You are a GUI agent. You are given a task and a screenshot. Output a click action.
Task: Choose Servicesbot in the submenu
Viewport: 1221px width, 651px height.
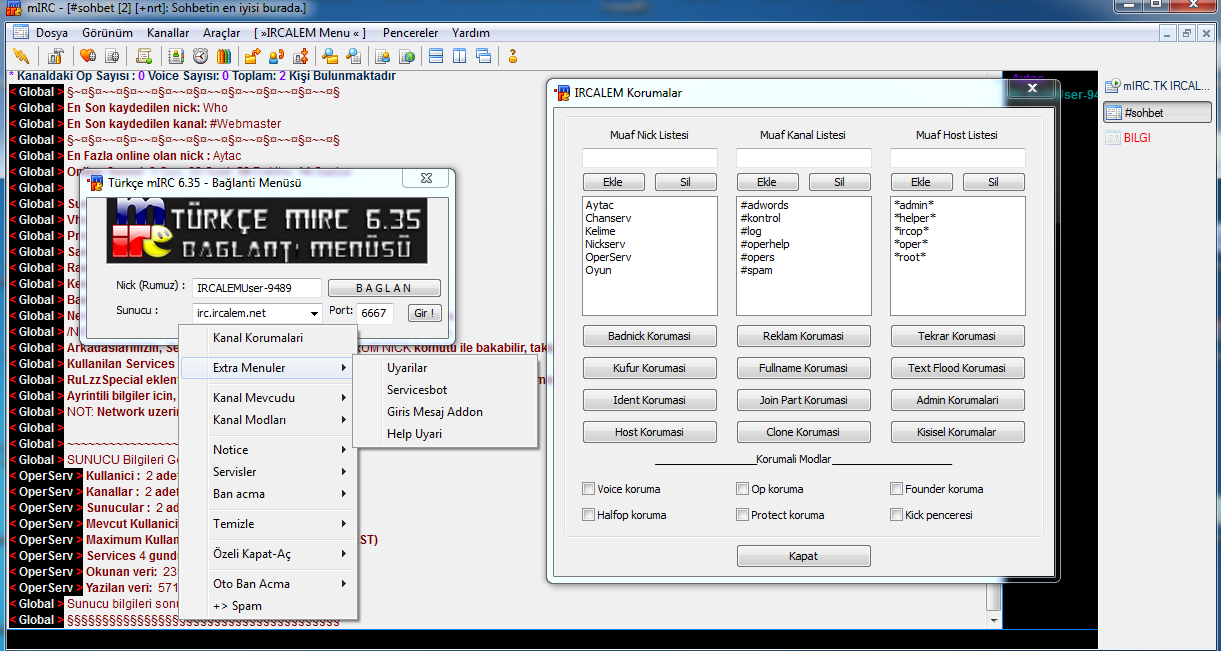(x=446, y=390)
